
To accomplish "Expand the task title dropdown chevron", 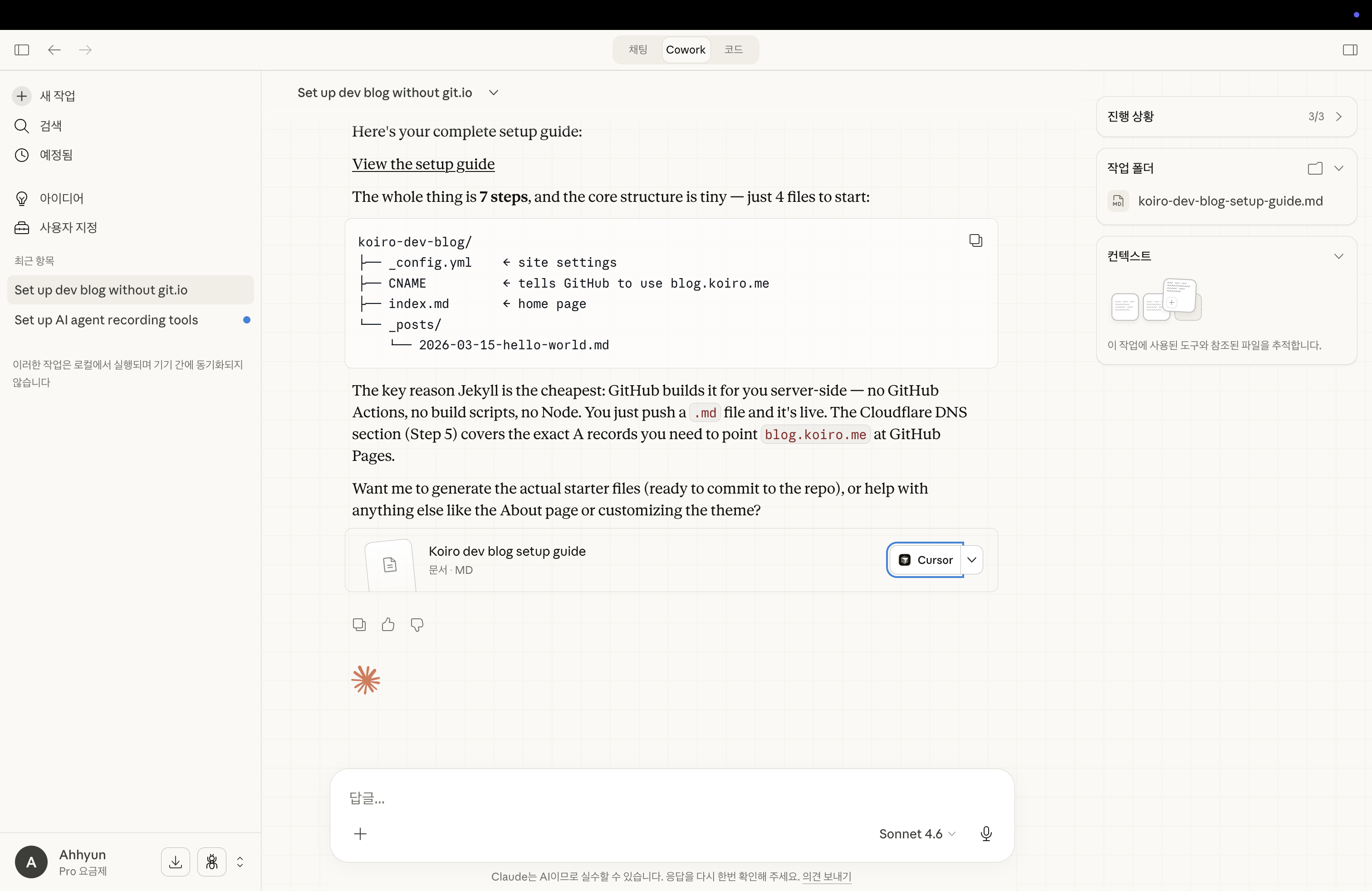I will click(x=494, y=93).
